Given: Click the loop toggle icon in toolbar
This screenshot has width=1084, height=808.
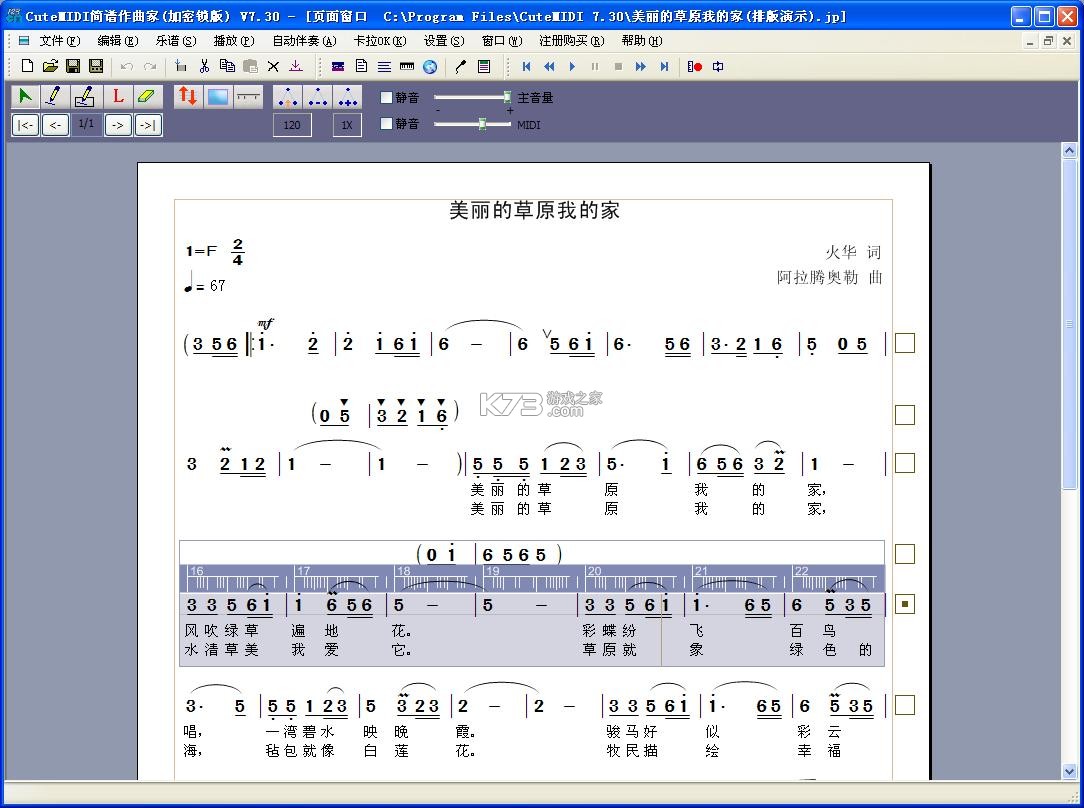Looking at the screenshot, I should [718, 66].
